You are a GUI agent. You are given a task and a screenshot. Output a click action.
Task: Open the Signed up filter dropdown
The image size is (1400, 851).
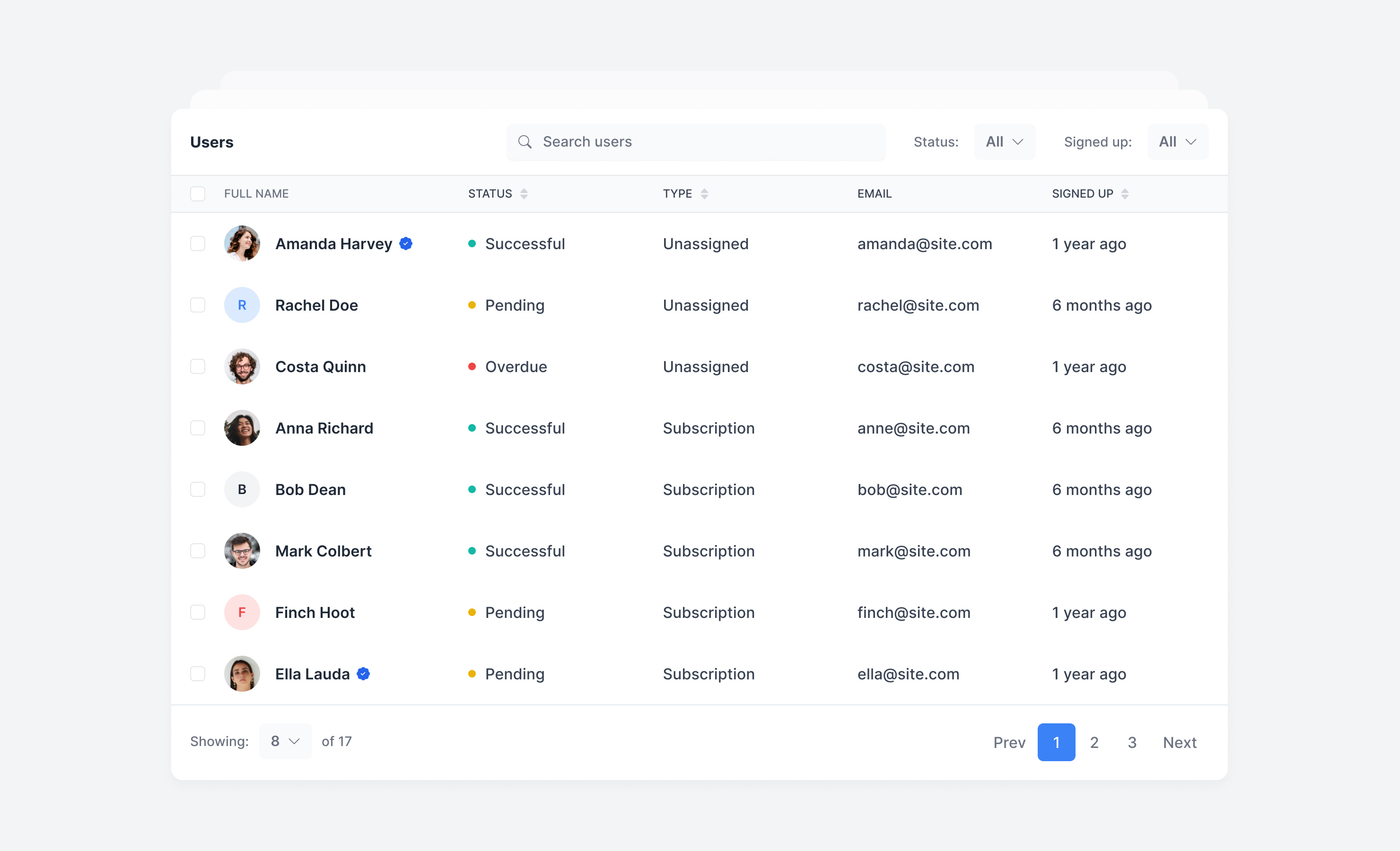click(x=1177, y=141)
